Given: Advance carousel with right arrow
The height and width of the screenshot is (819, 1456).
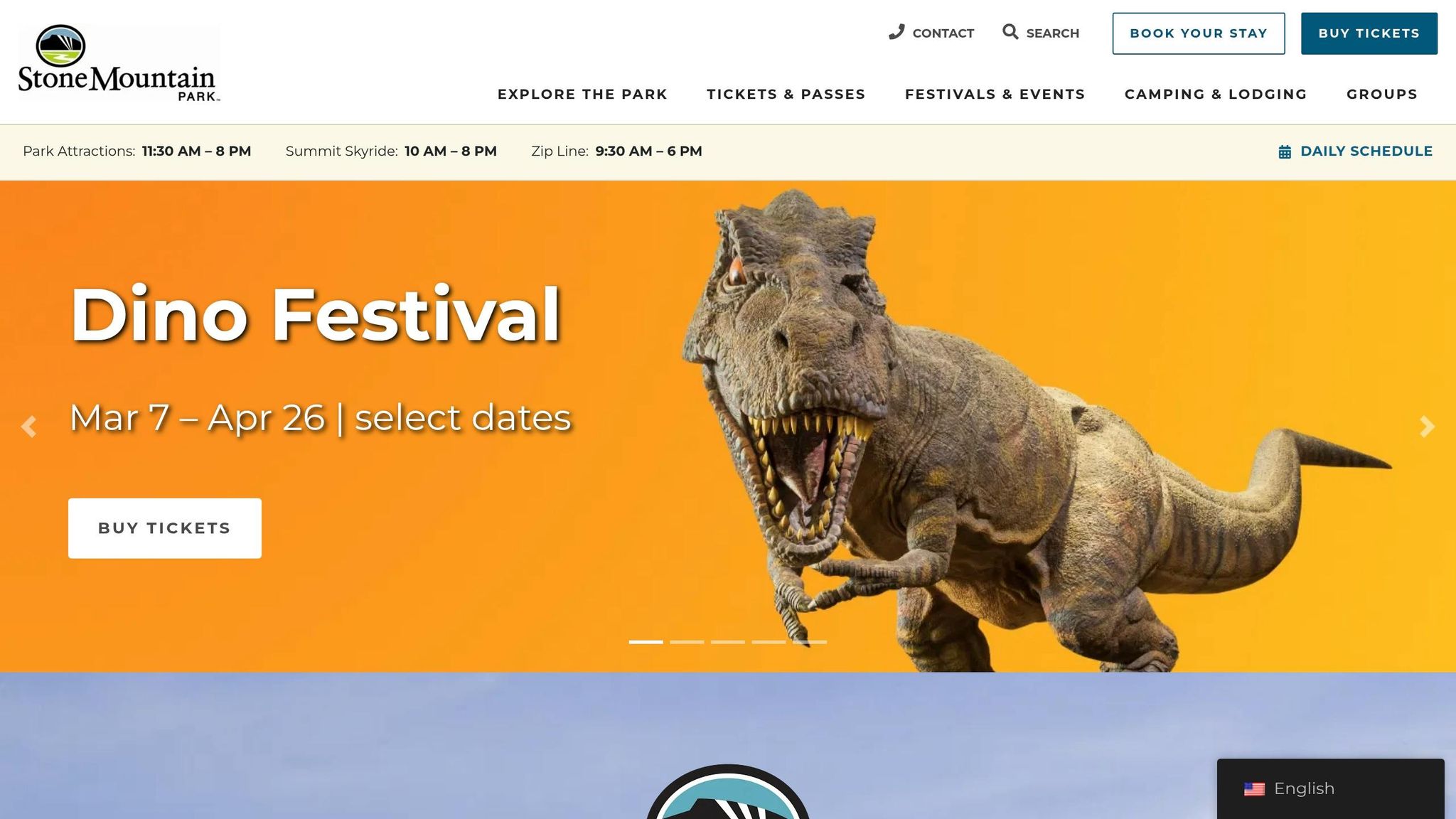Looking at the screenshot, I should click(1427, 427).
